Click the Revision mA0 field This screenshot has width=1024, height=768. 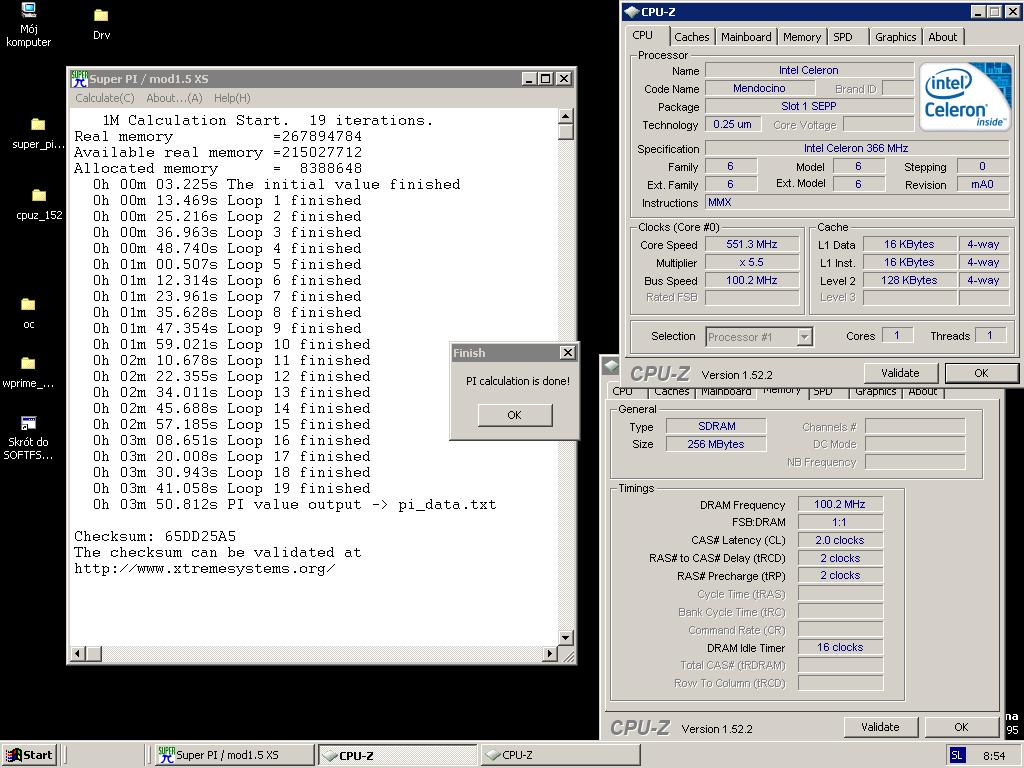point(982,184)
